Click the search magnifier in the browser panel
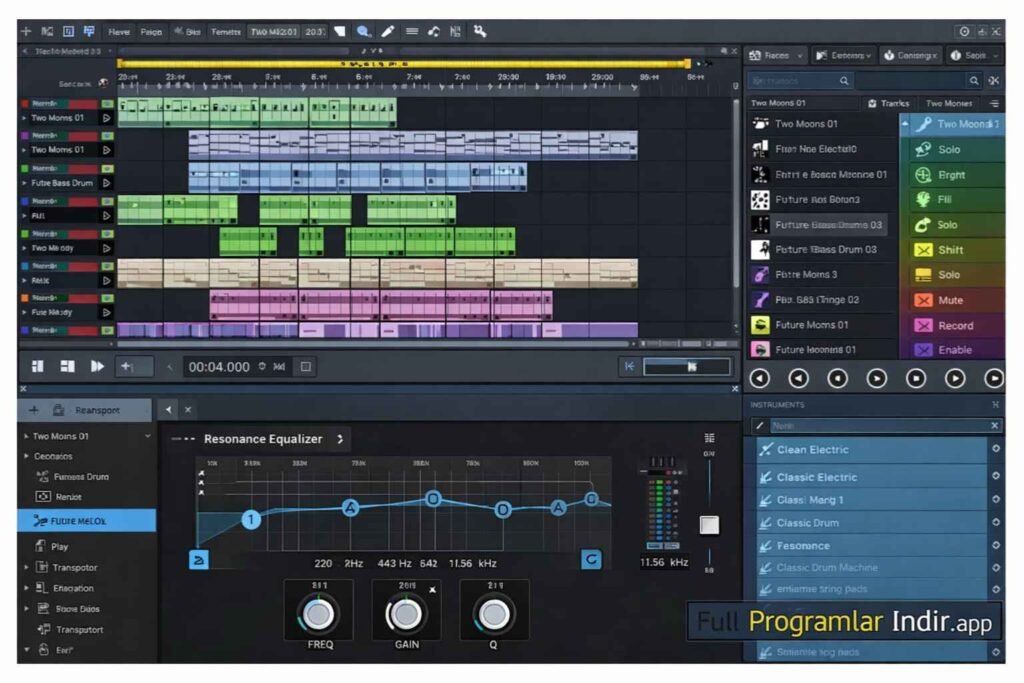 pyautogui.click(x=844, y=81)
